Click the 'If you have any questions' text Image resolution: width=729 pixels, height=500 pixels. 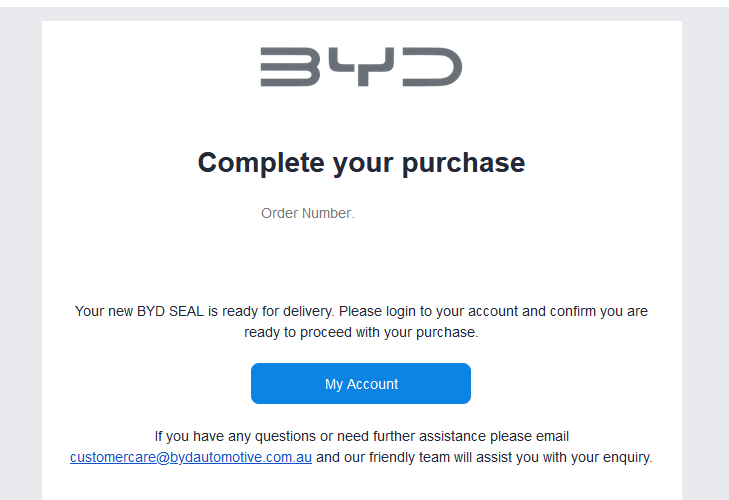point(238,436)
